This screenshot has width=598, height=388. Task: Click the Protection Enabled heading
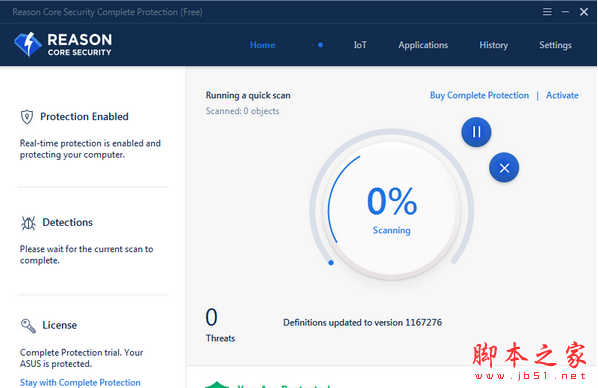click(x=84, y=117)
